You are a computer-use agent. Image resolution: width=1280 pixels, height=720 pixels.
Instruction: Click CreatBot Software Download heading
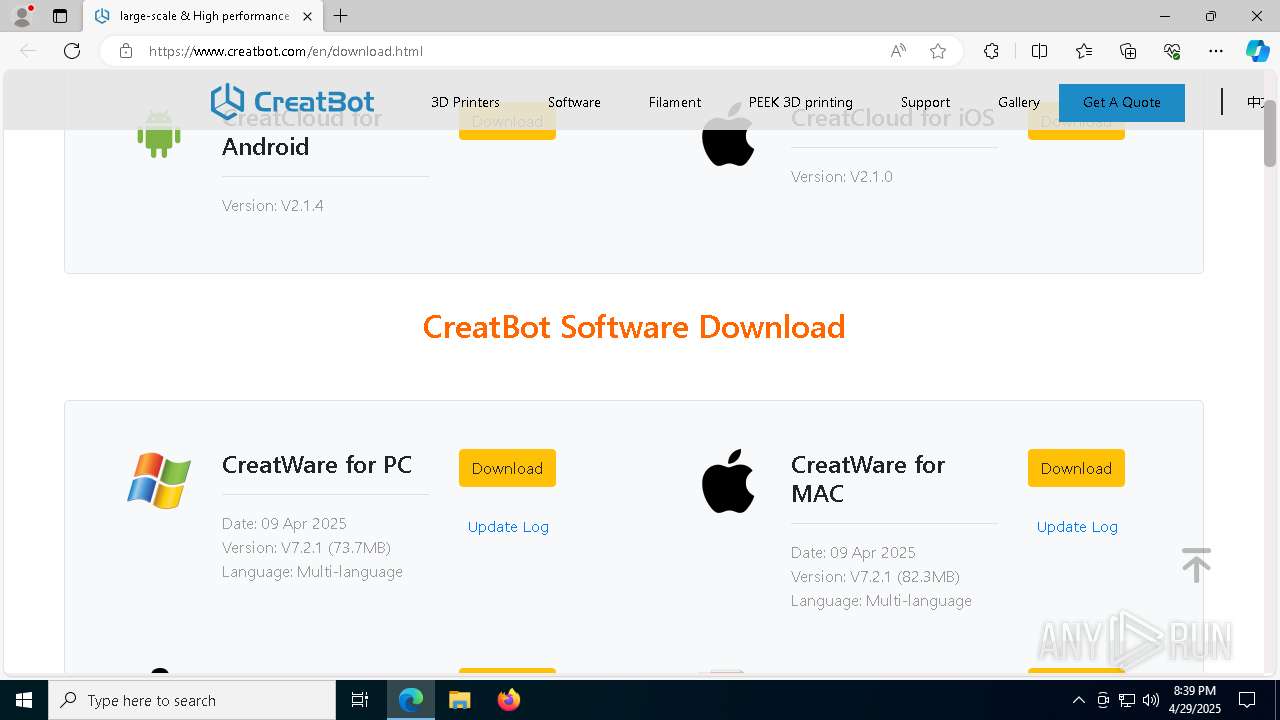point(634,327)
